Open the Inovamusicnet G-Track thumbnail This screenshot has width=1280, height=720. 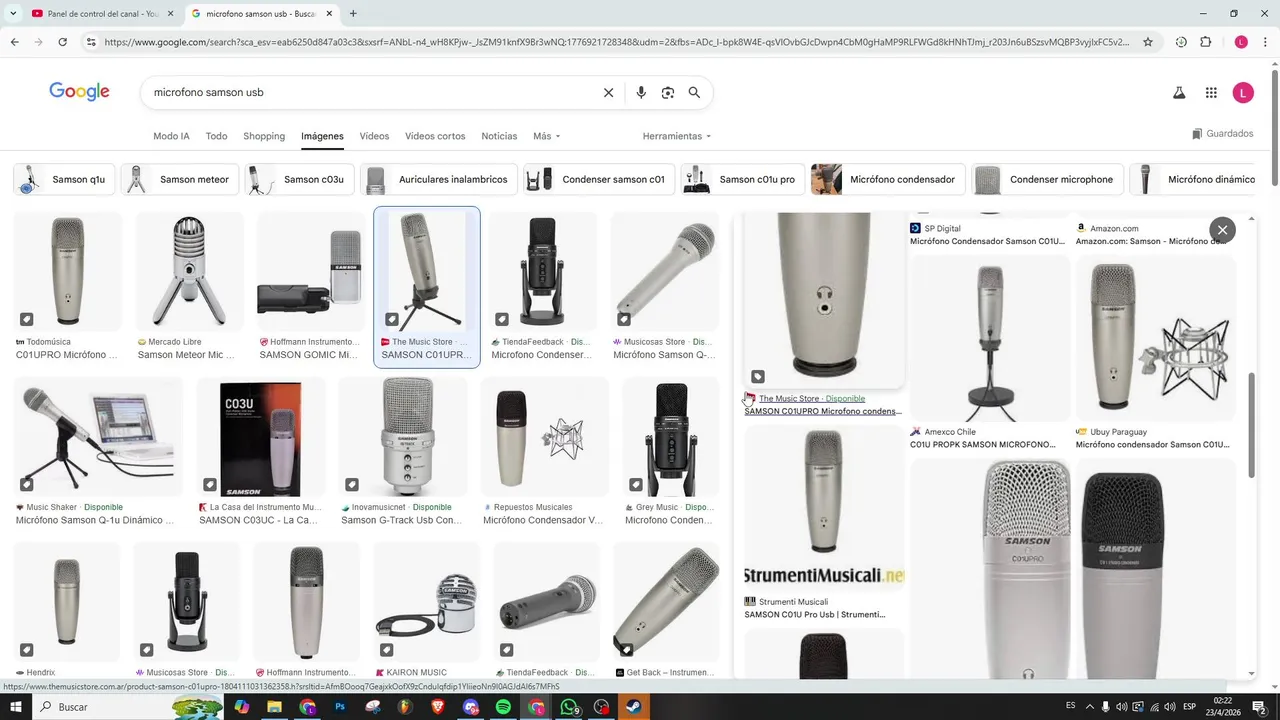coord(403,437)
